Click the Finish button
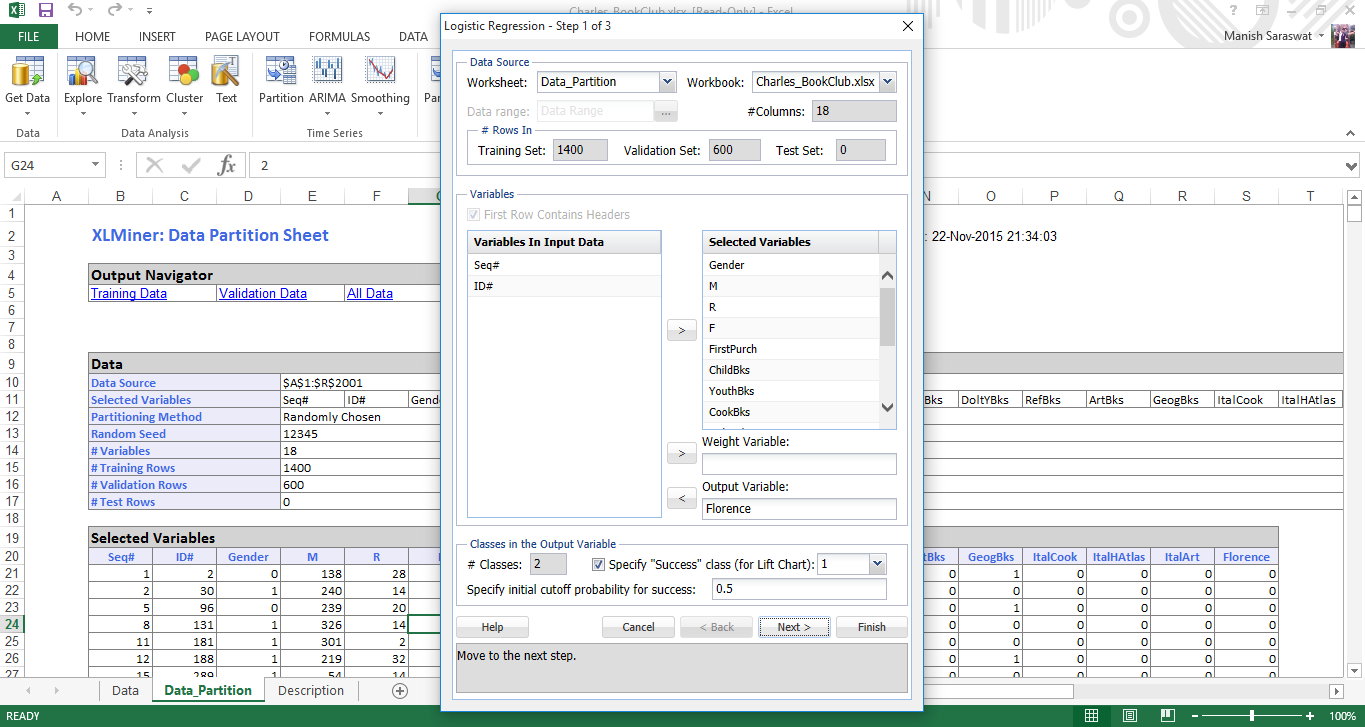Viewport: 1365px width, 727px height. pos(871,627)
